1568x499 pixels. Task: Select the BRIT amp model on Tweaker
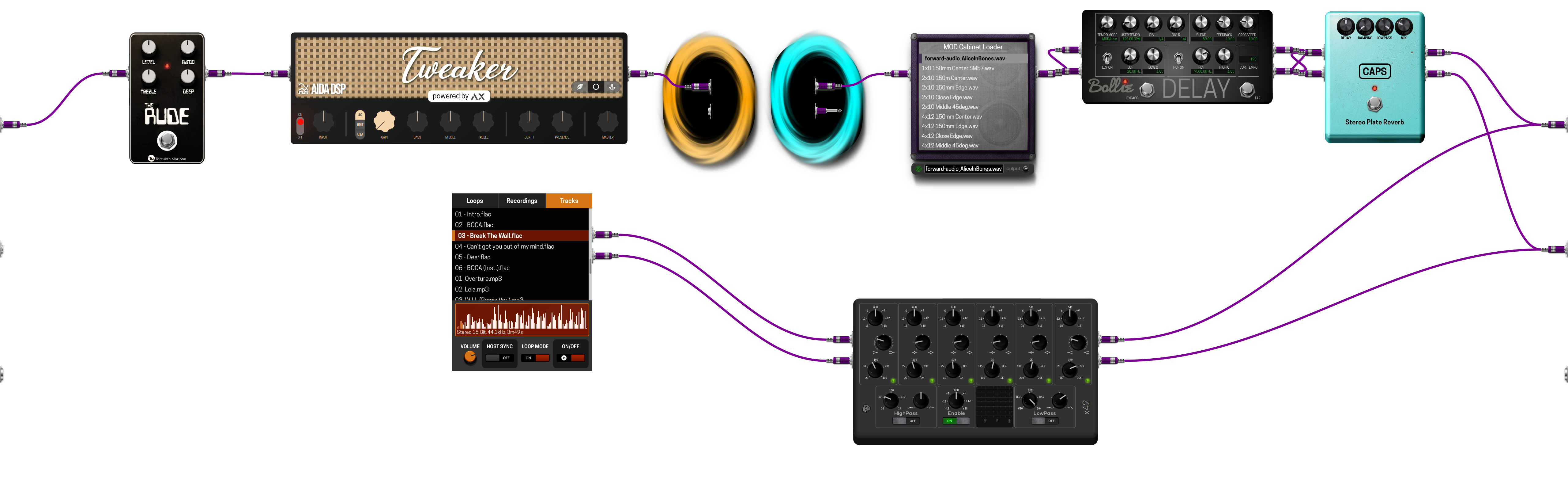pos(360,125)
